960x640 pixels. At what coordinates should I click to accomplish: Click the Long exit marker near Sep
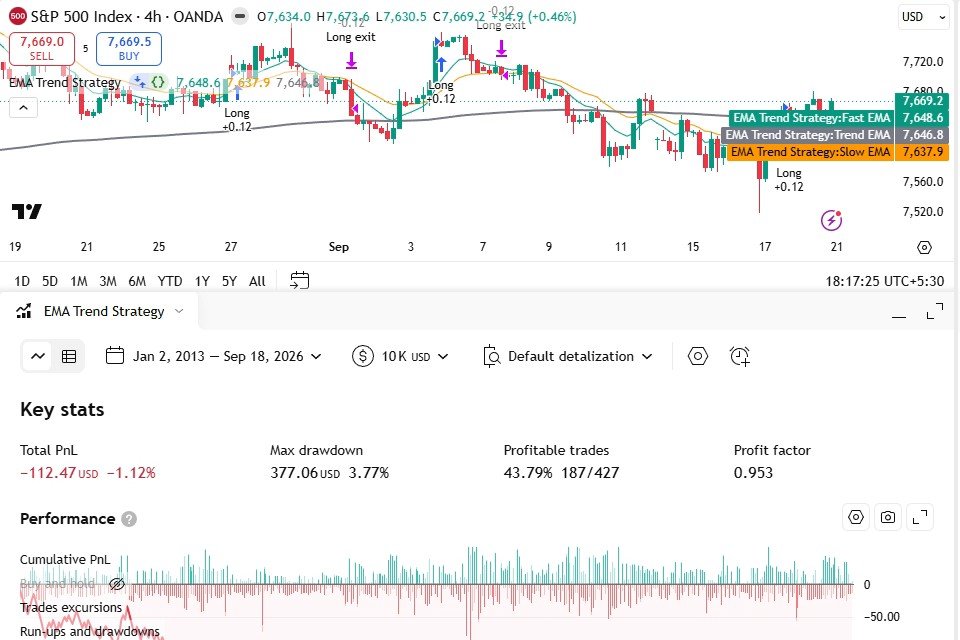click(x=351, y=37)
